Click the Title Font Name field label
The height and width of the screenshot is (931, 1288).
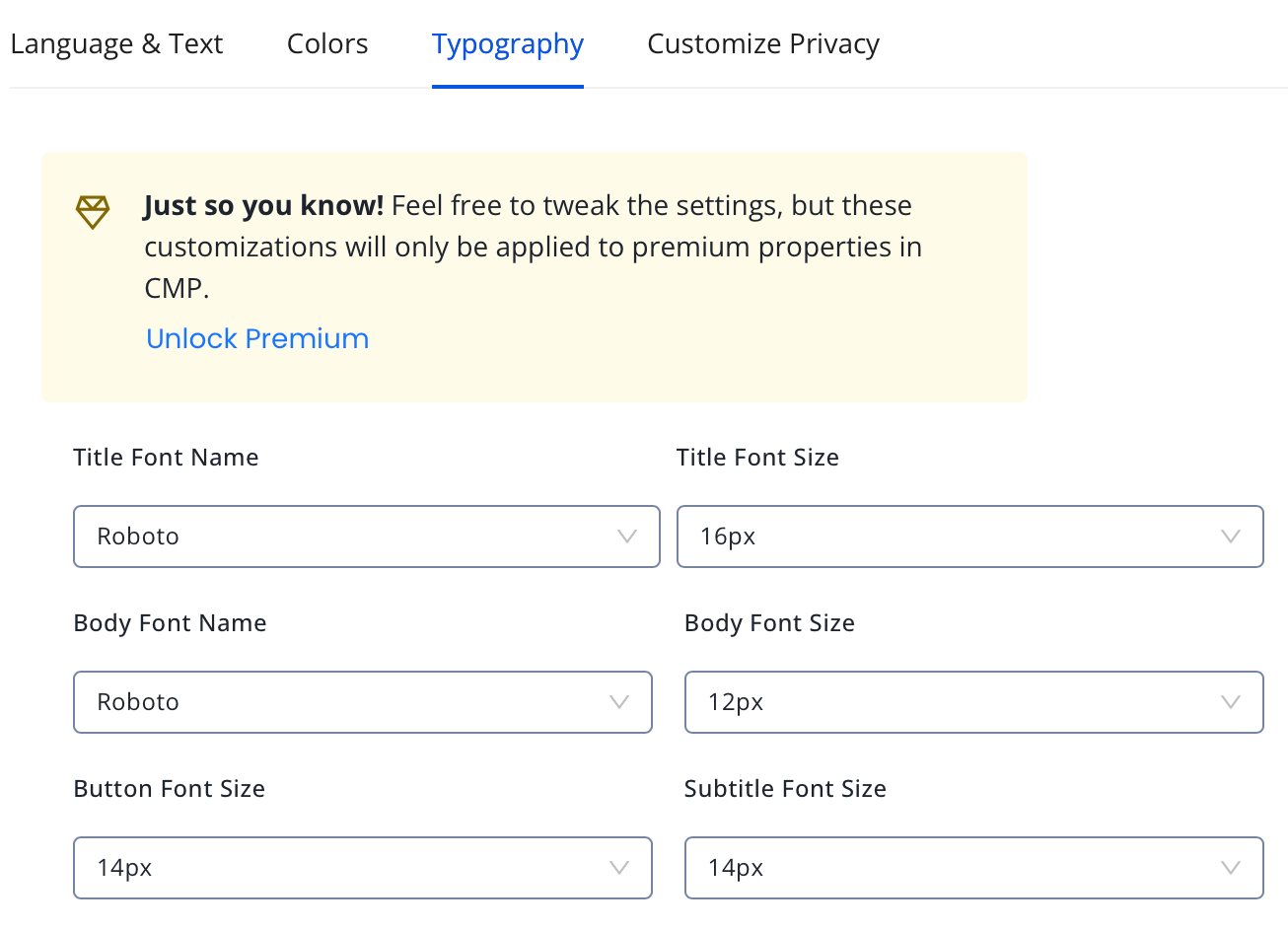[x=166, y=458]
